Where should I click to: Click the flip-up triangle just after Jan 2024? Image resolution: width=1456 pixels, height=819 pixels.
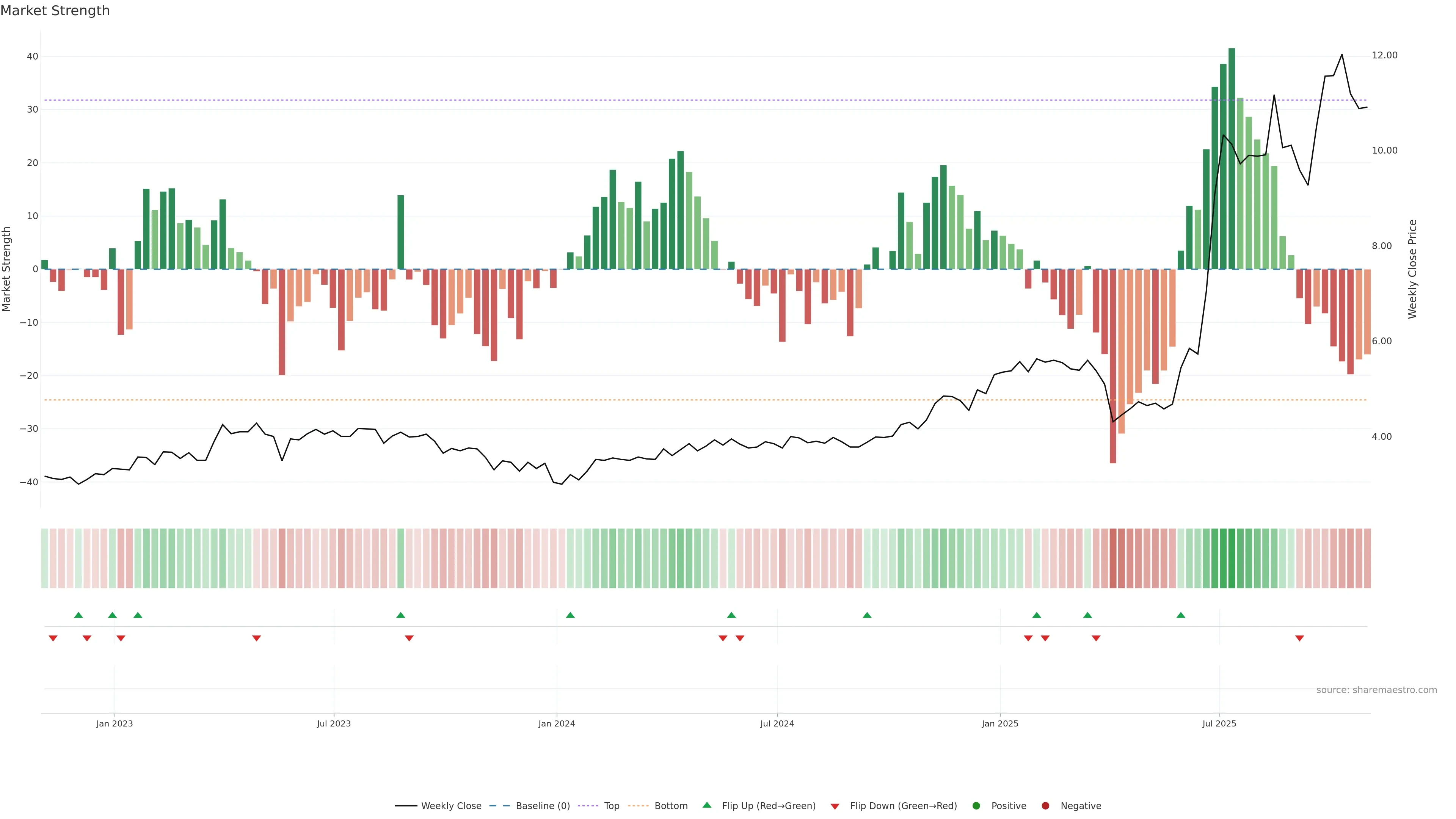tap(570, 615)
